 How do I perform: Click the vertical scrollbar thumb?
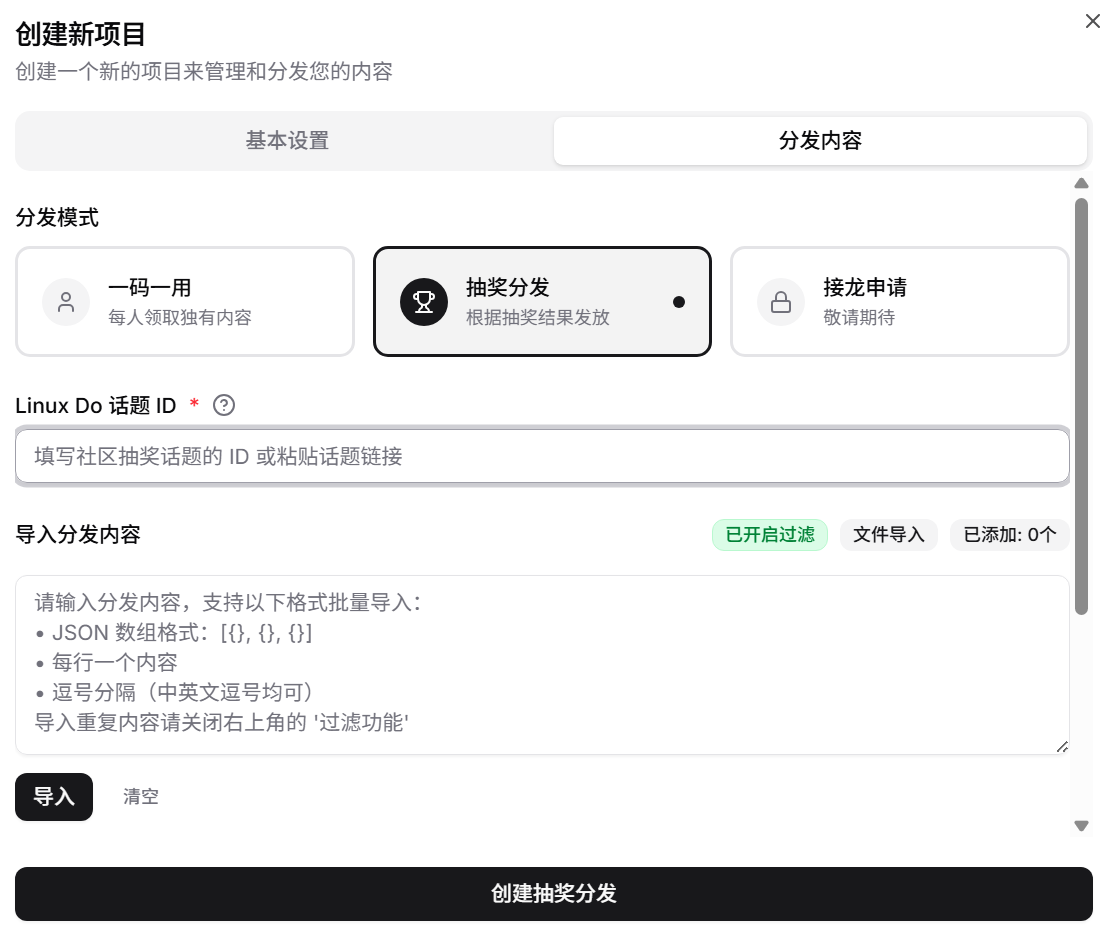(x=1081, y=407)
